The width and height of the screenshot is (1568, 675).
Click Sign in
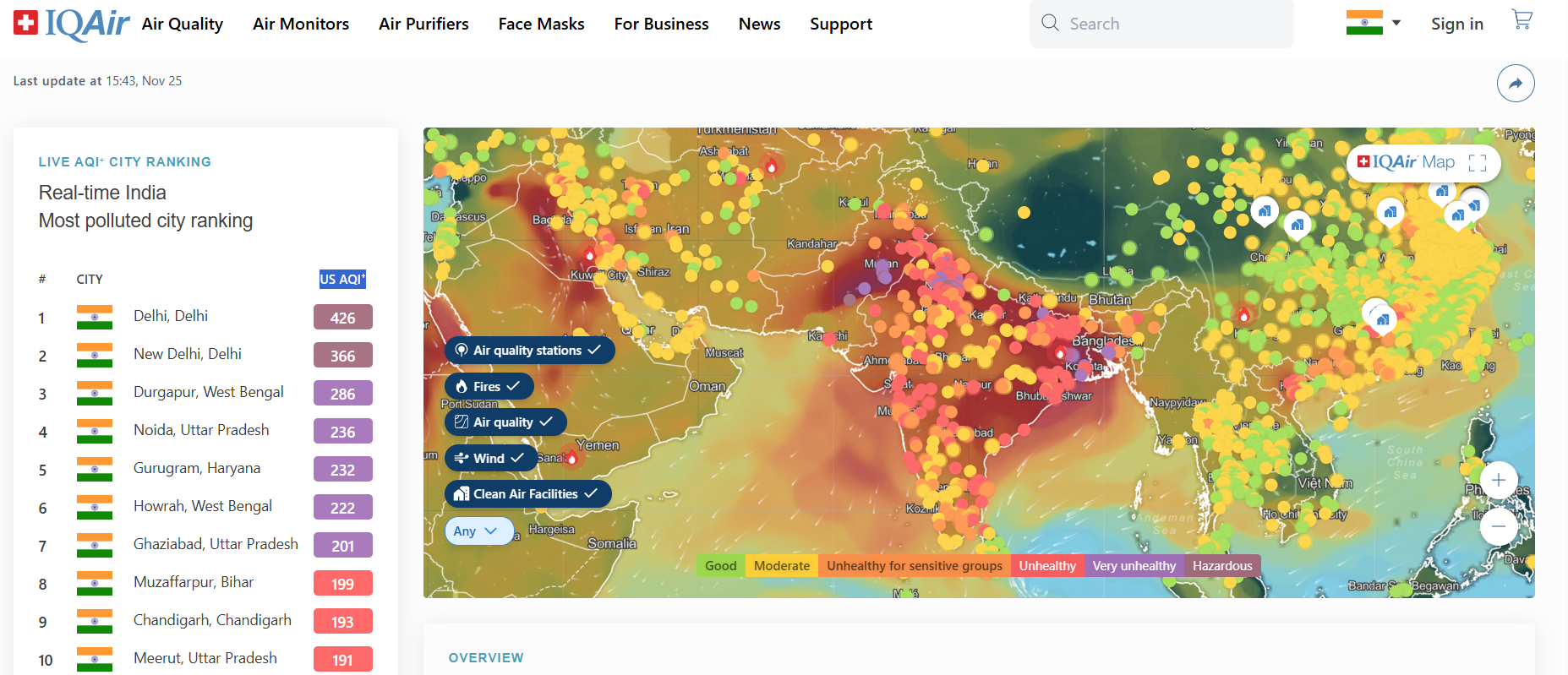(x=1456, y=24)
